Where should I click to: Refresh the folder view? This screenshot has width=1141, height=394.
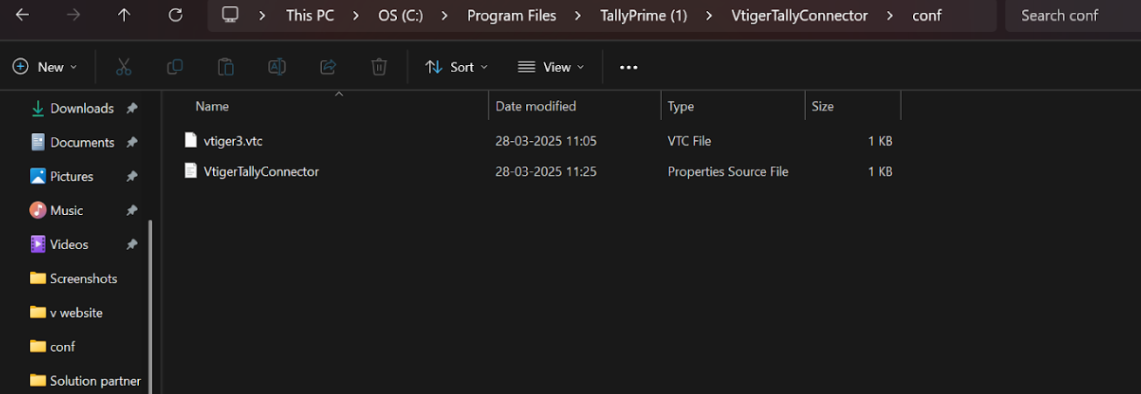point(175,15)
